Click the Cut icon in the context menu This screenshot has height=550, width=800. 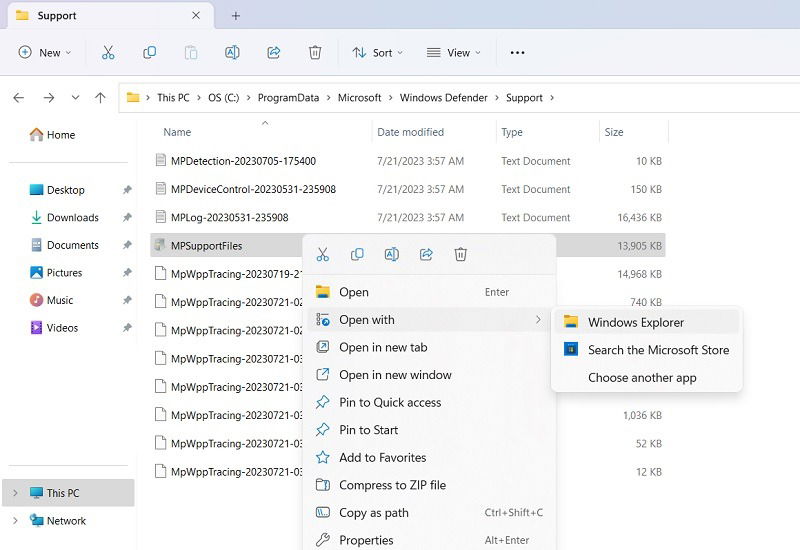click(x=323, y=255)
